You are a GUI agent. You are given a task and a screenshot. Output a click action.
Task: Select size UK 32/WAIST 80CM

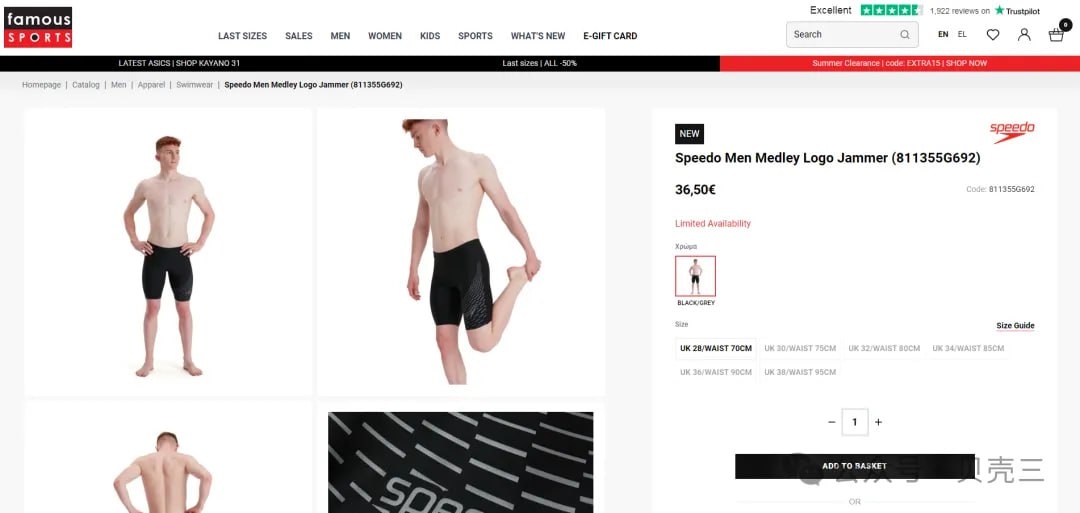[x=884, y=348]
